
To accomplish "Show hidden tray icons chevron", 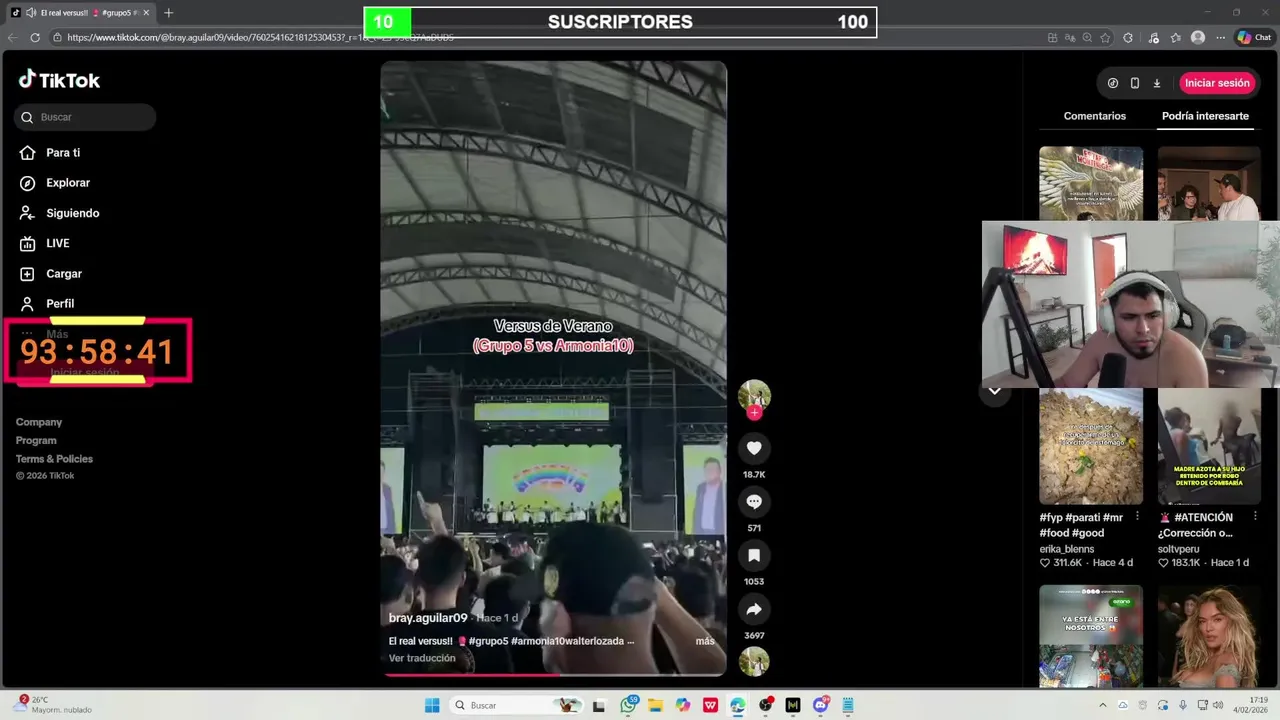I will click(1103, 705).
